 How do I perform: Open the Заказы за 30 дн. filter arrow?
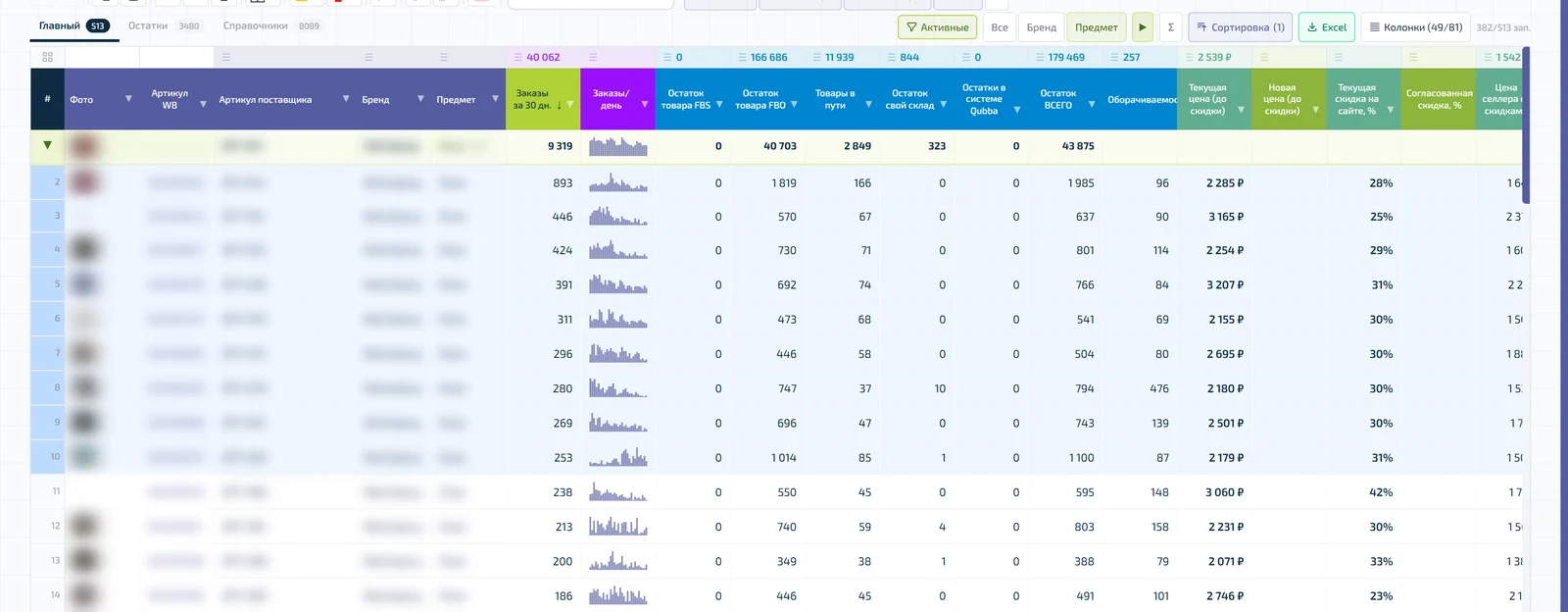570,105
